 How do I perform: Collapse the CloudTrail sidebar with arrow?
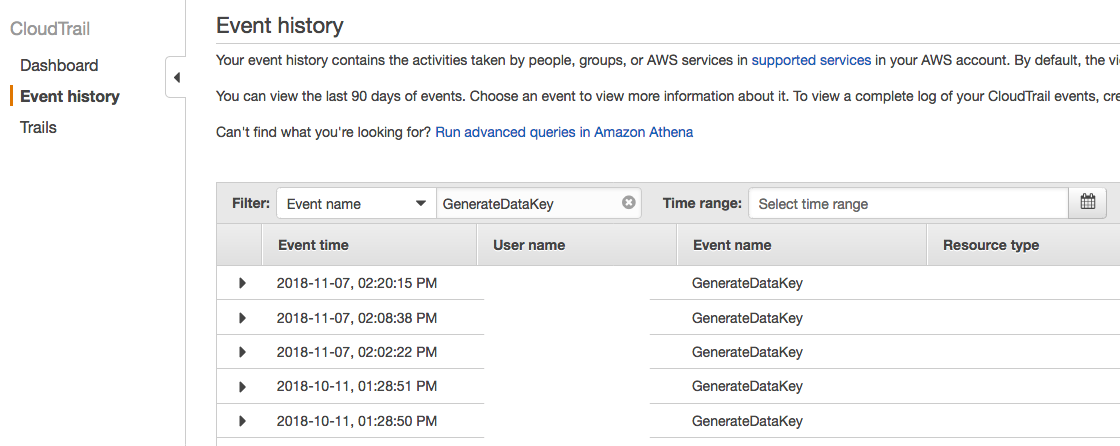176,77
